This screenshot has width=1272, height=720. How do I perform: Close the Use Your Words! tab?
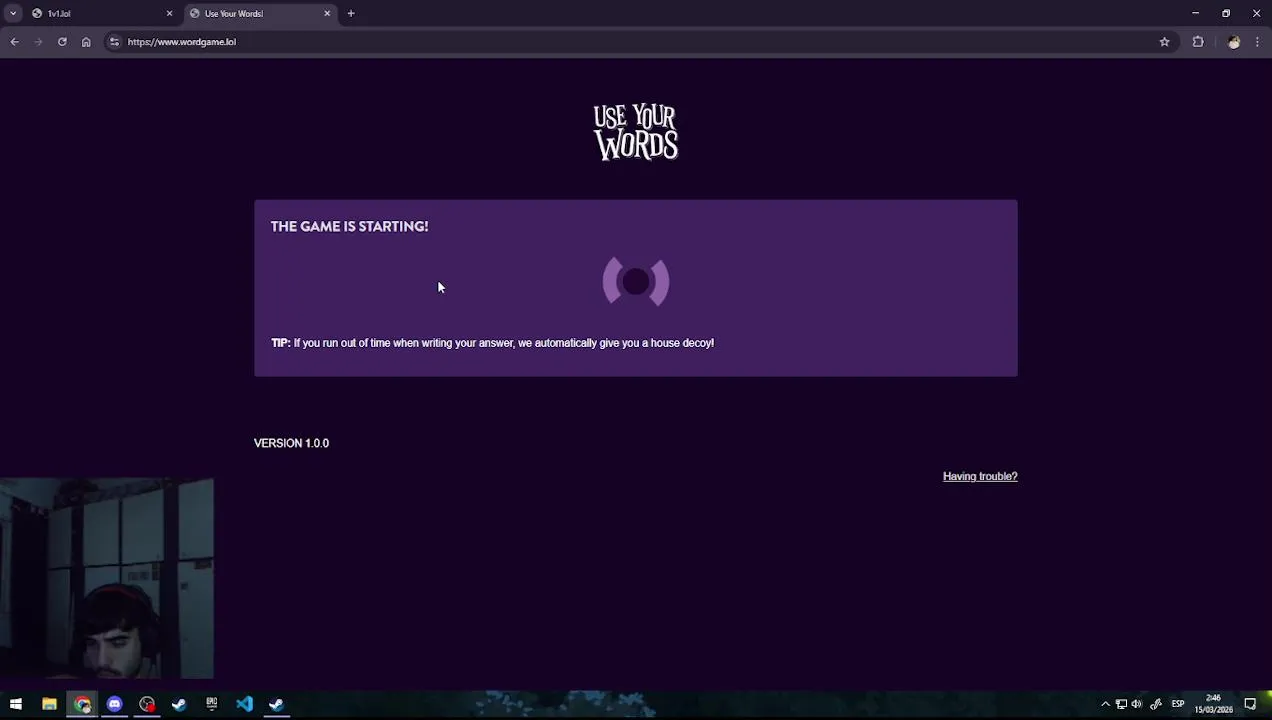327,13
